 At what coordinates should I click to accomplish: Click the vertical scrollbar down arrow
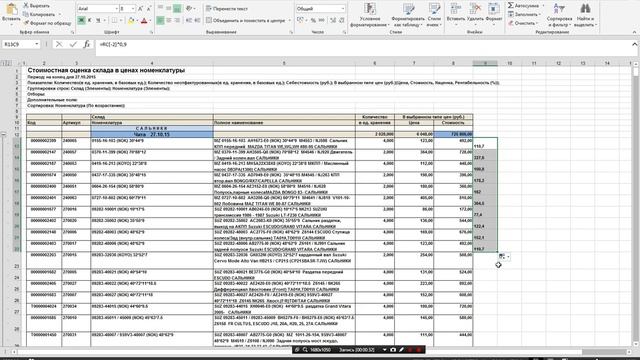(x=636, y=344)
